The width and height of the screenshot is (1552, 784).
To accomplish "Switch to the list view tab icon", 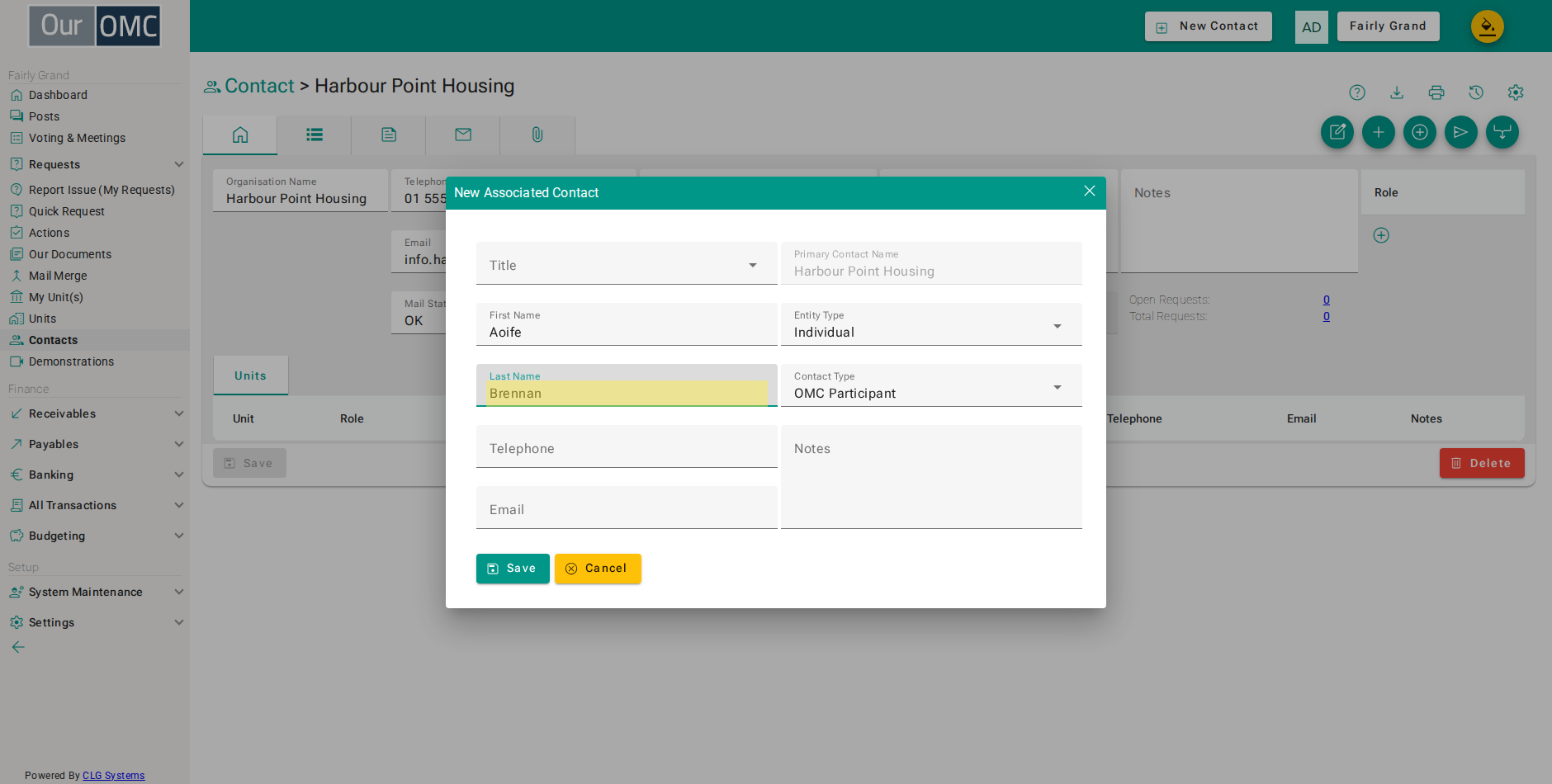I will pos(315,135).
